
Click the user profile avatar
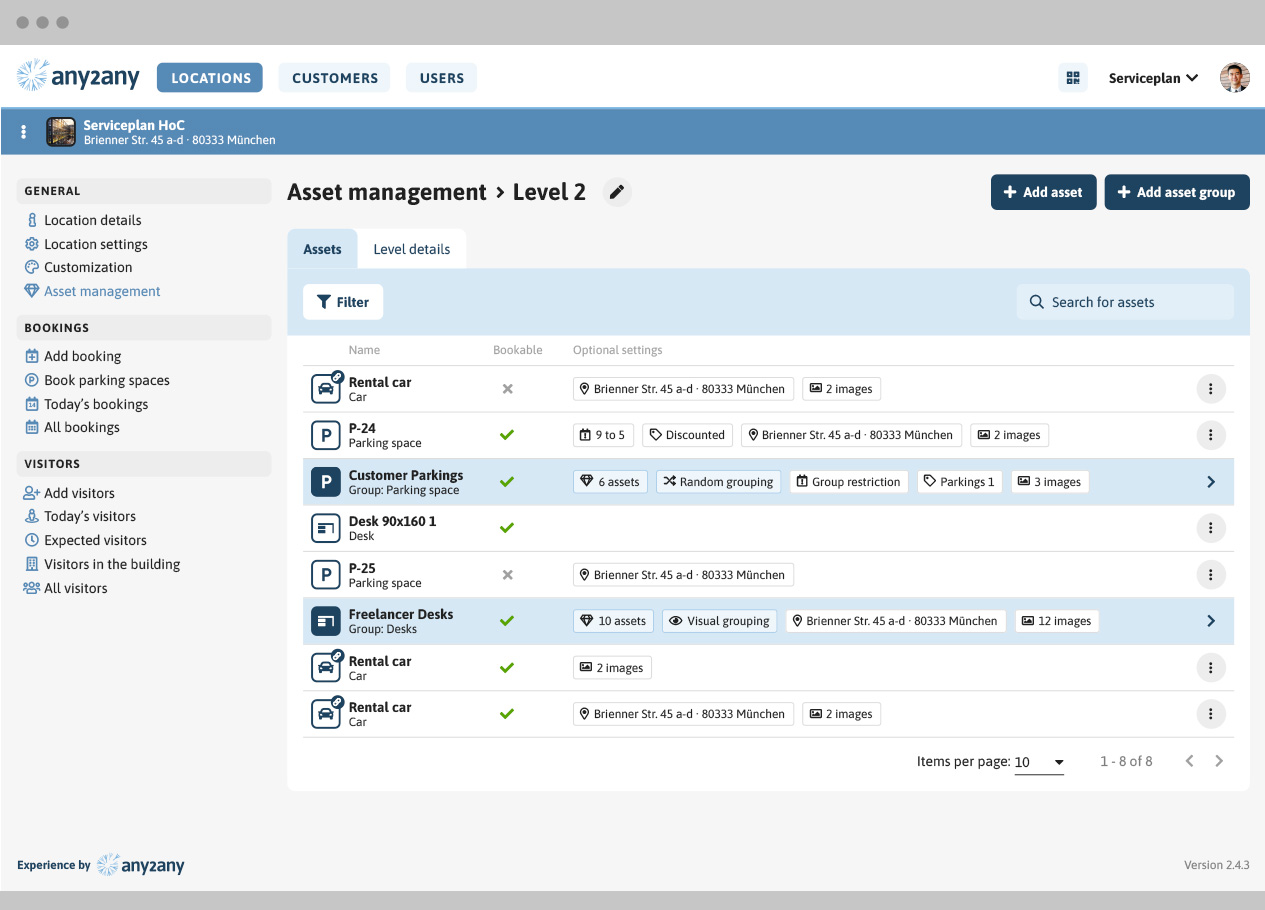[1235, 78]
